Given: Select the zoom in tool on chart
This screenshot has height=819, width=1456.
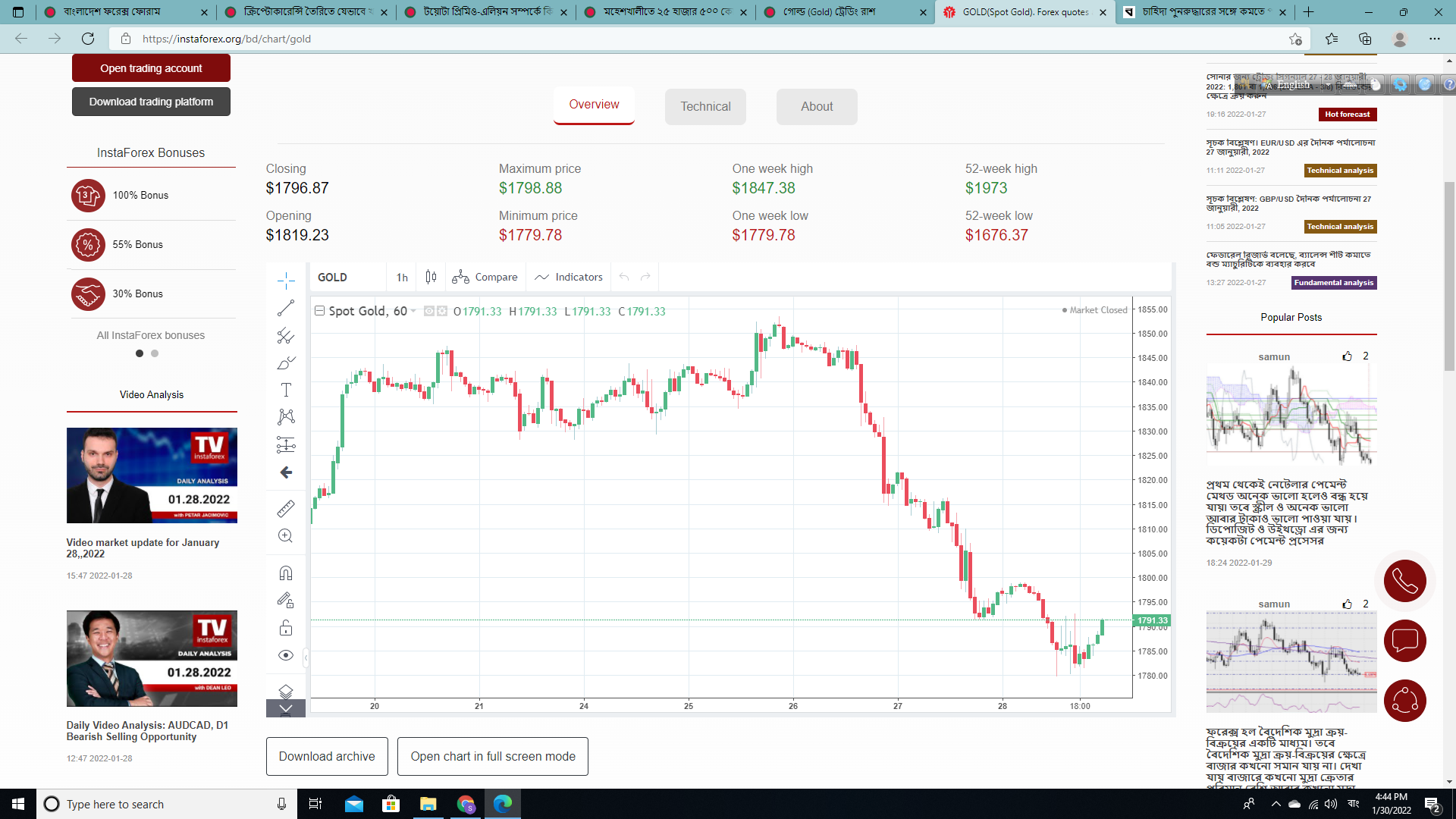Looking at the screenshot, I should 286,536.
